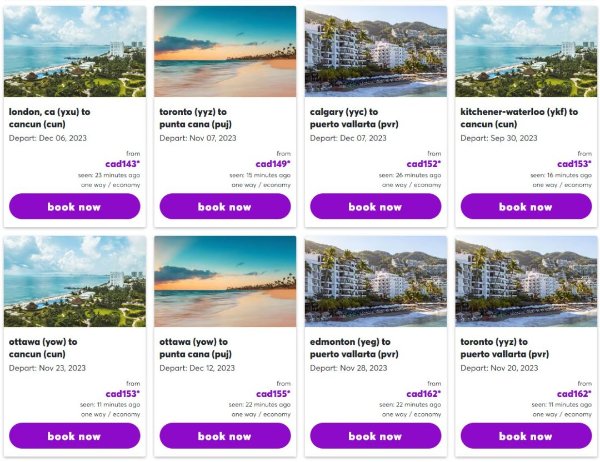
Task: Open the London to Cancun beach photo
Action: (74, 51)
